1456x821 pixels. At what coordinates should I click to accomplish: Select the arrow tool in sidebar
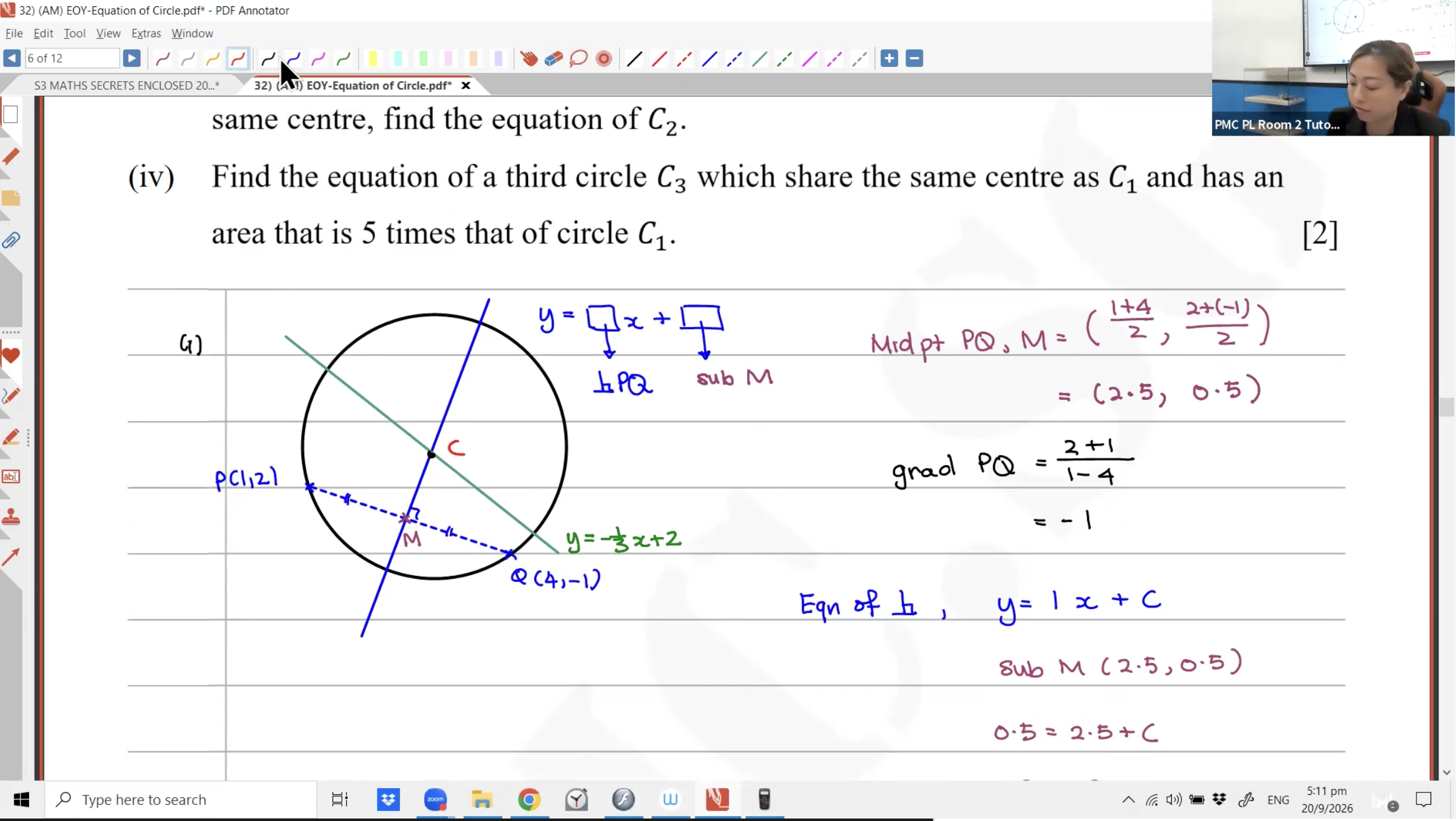click(11, 557)
